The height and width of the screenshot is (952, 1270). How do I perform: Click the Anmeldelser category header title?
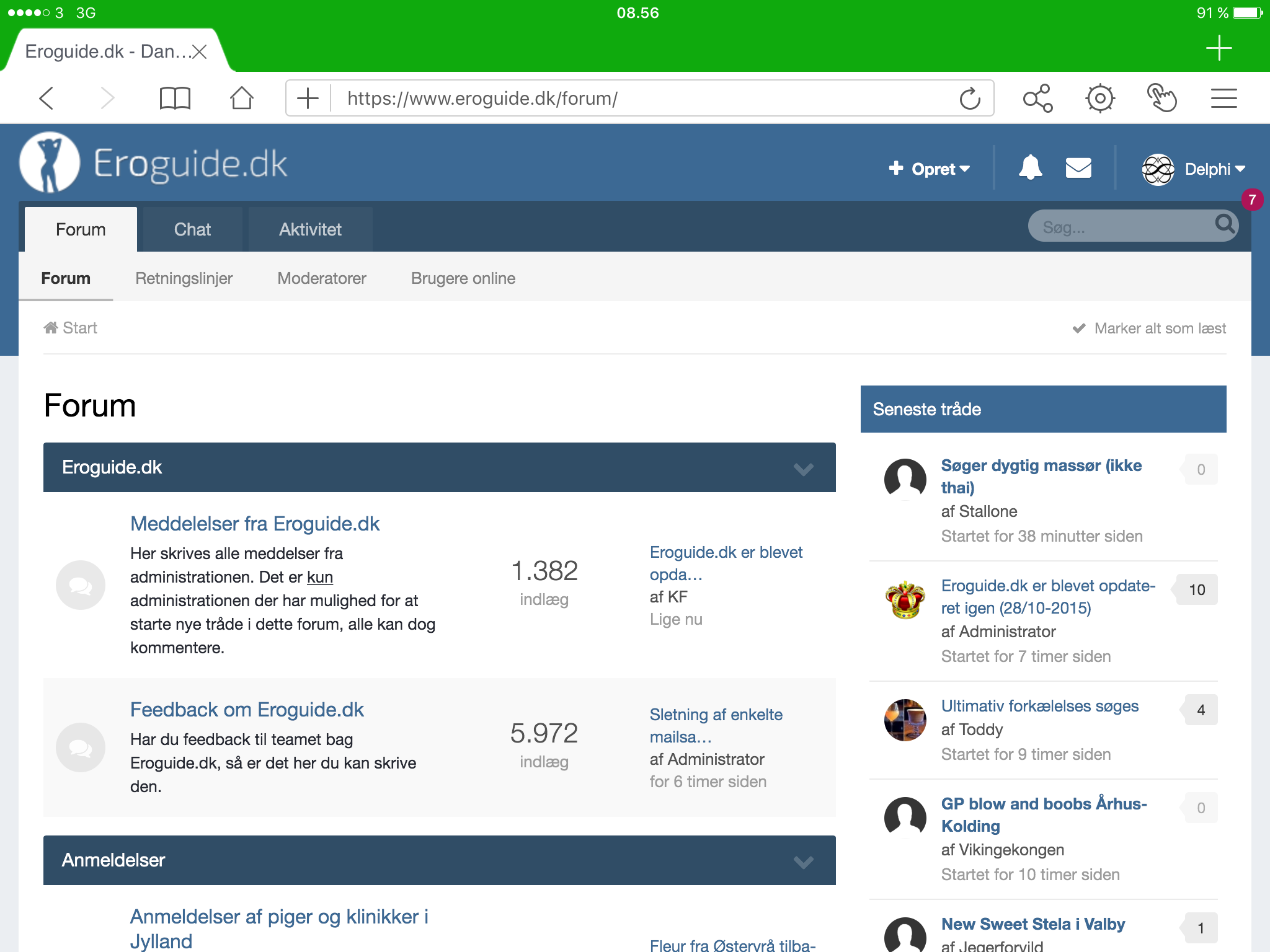[113, 860]
